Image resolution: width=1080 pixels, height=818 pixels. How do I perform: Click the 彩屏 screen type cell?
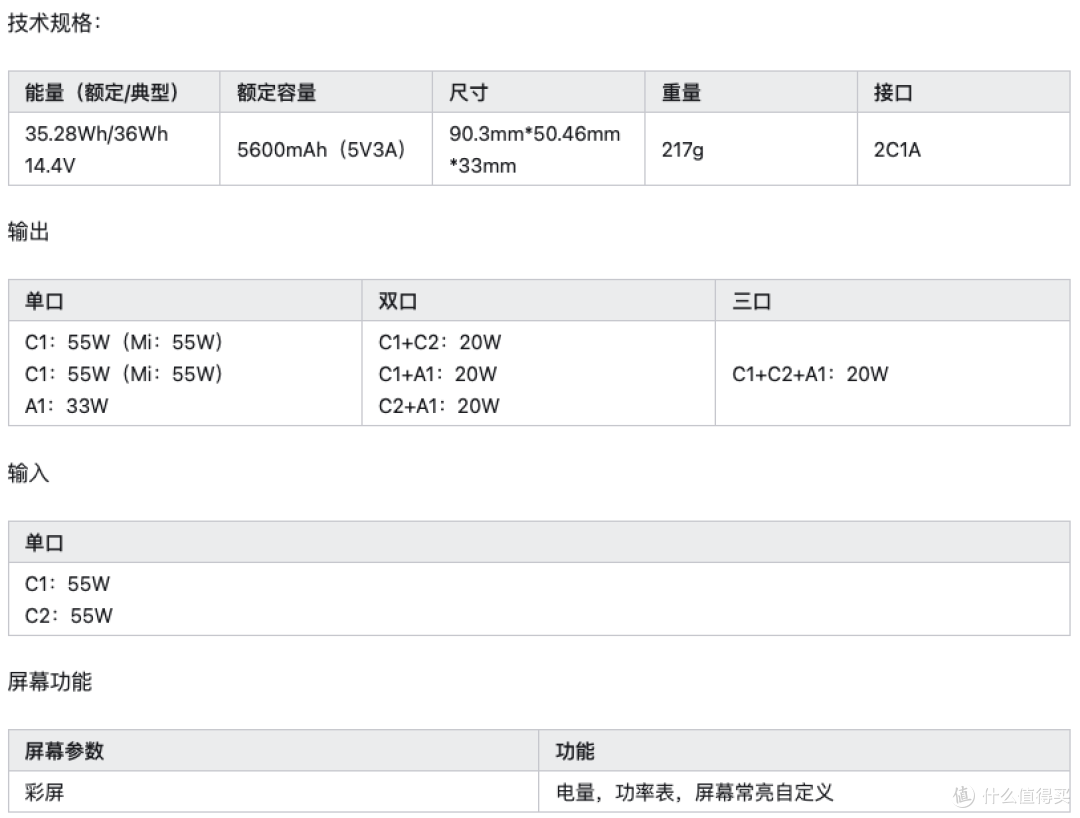click(x=273, y=792)
